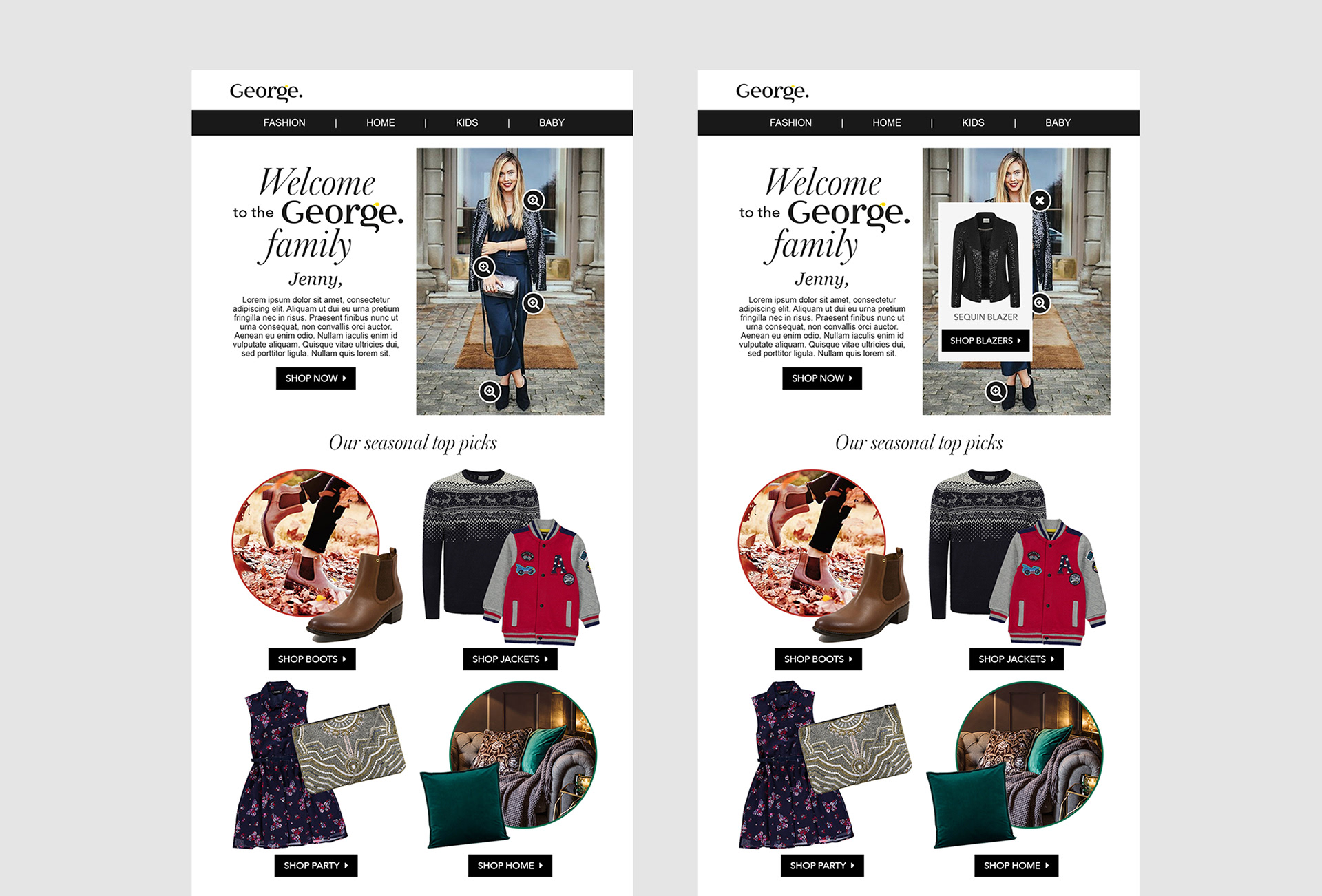1322x896 pixels.
Task: Click the George logo in right email header
Action: point(773,92)
